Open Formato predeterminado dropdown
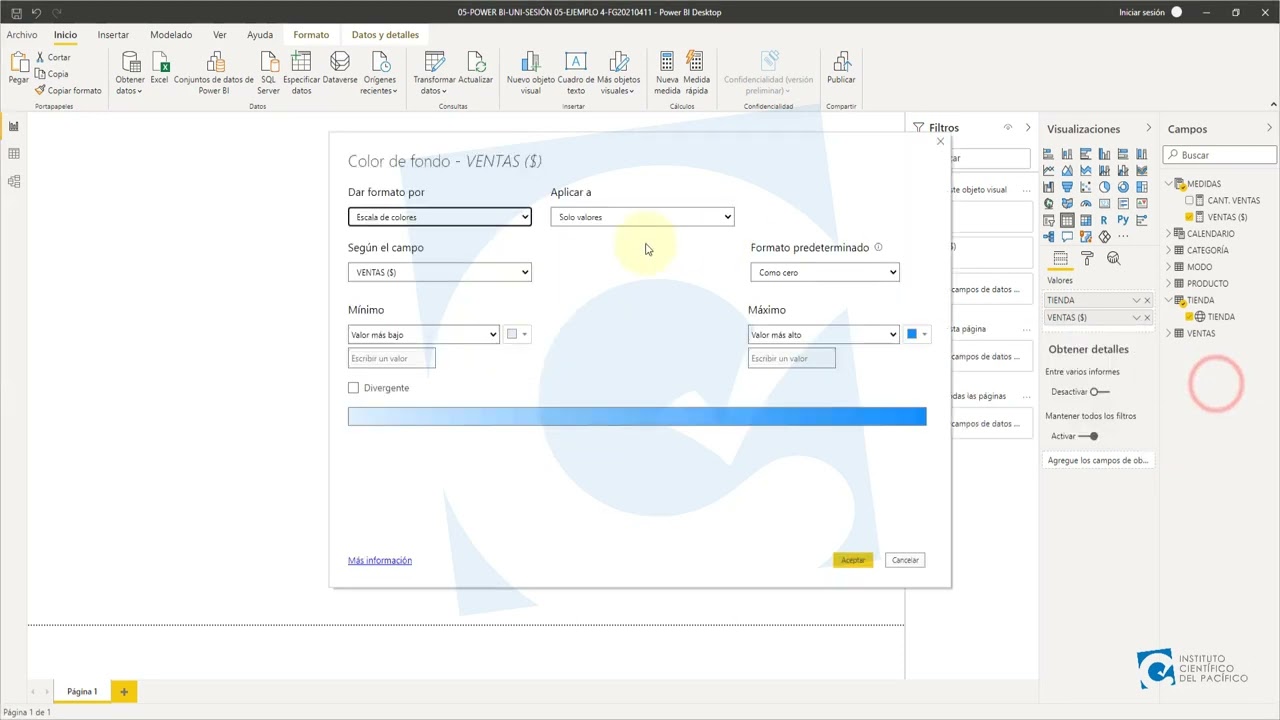Image resolution: width=1280 pixels, height=720 pixels. pos(824,272)
